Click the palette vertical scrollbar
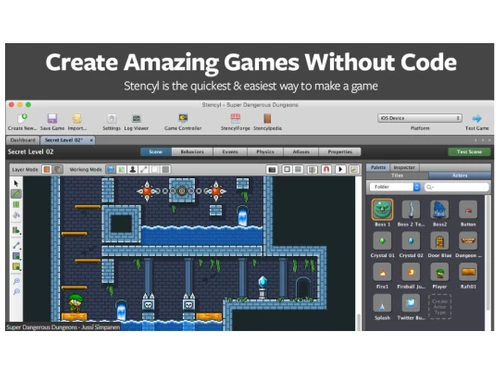This screenshot has height=375, width=500. tap(487, 253)
